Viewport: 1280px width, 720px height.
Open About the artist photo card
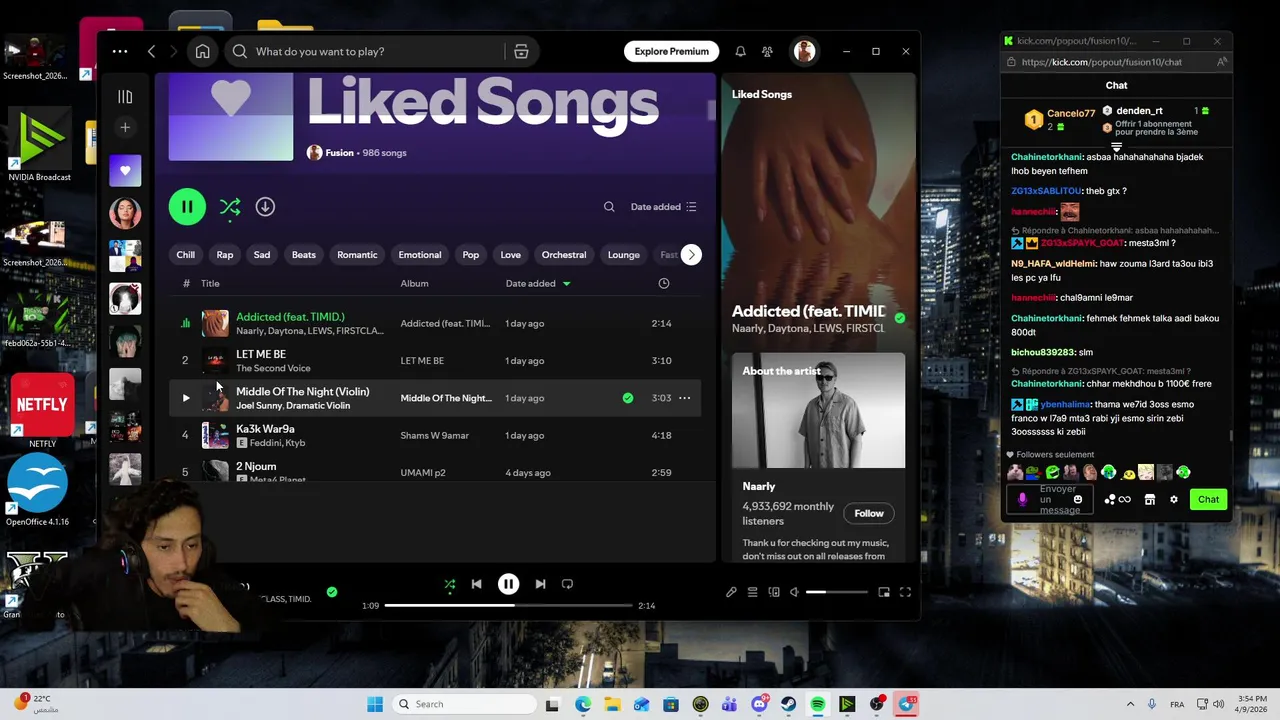[818, 410]
